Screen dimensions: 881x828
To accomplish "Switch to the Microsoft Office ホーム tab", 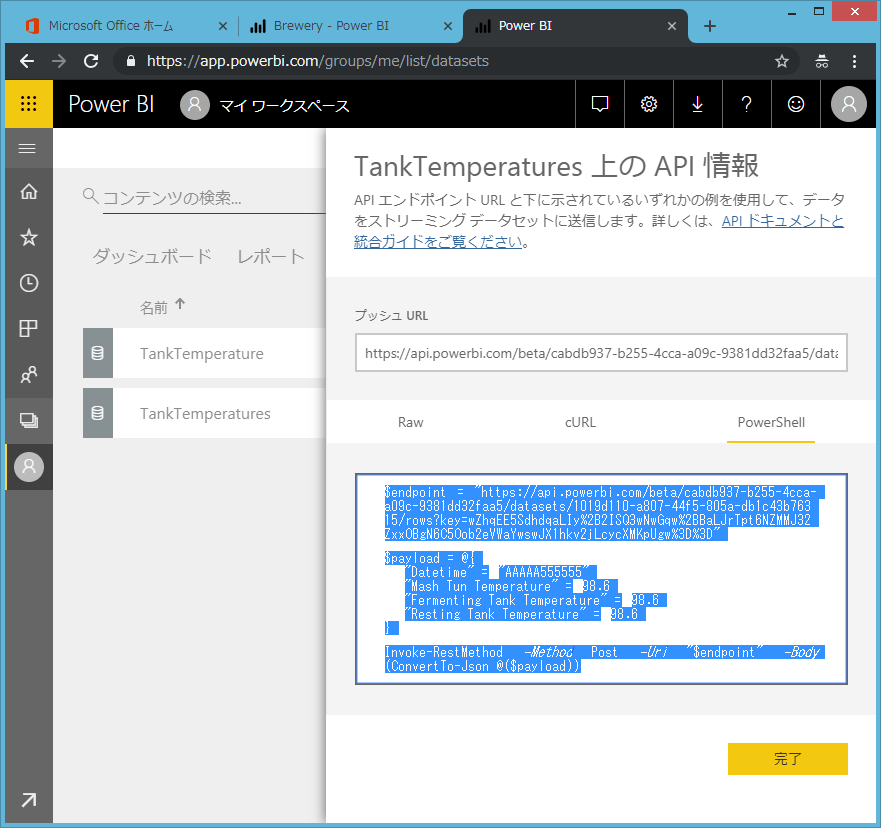I will [x=111, y=26].
